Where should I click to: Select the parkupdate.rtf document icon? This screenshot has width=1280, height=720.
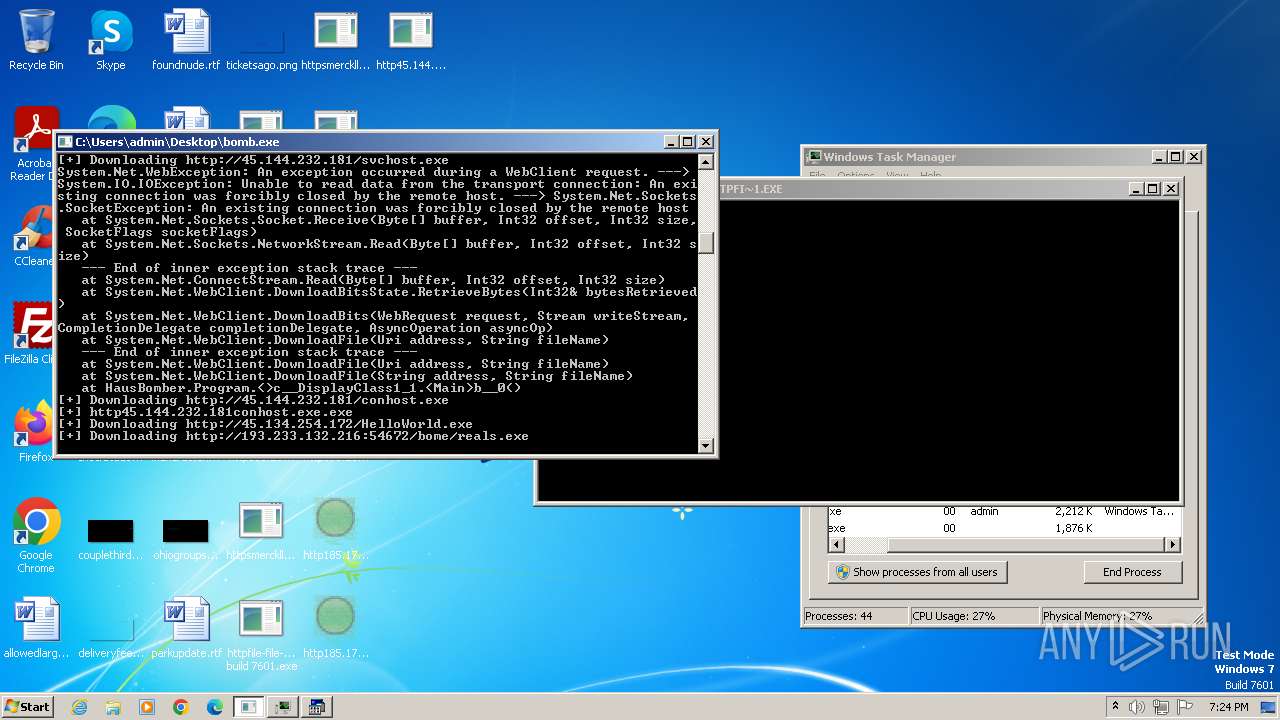(x=186, y=628)
